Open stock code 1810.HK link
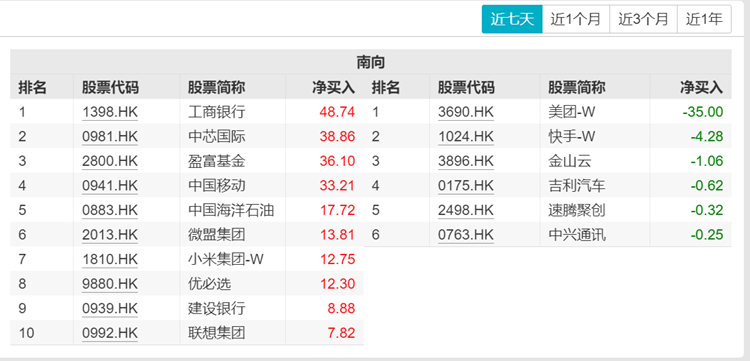This screenshot has width=750, height=361. click(x=110, y=259)
